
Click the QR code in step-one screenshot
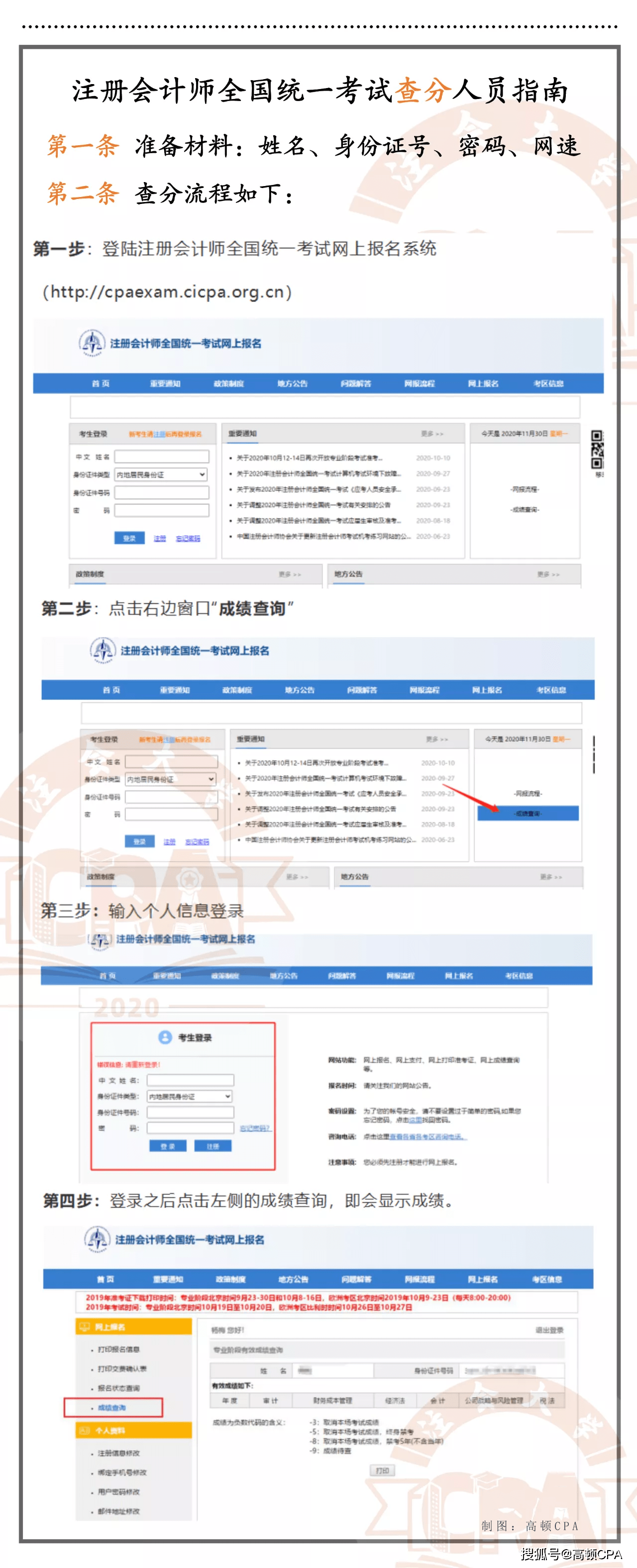click(597, 449)
